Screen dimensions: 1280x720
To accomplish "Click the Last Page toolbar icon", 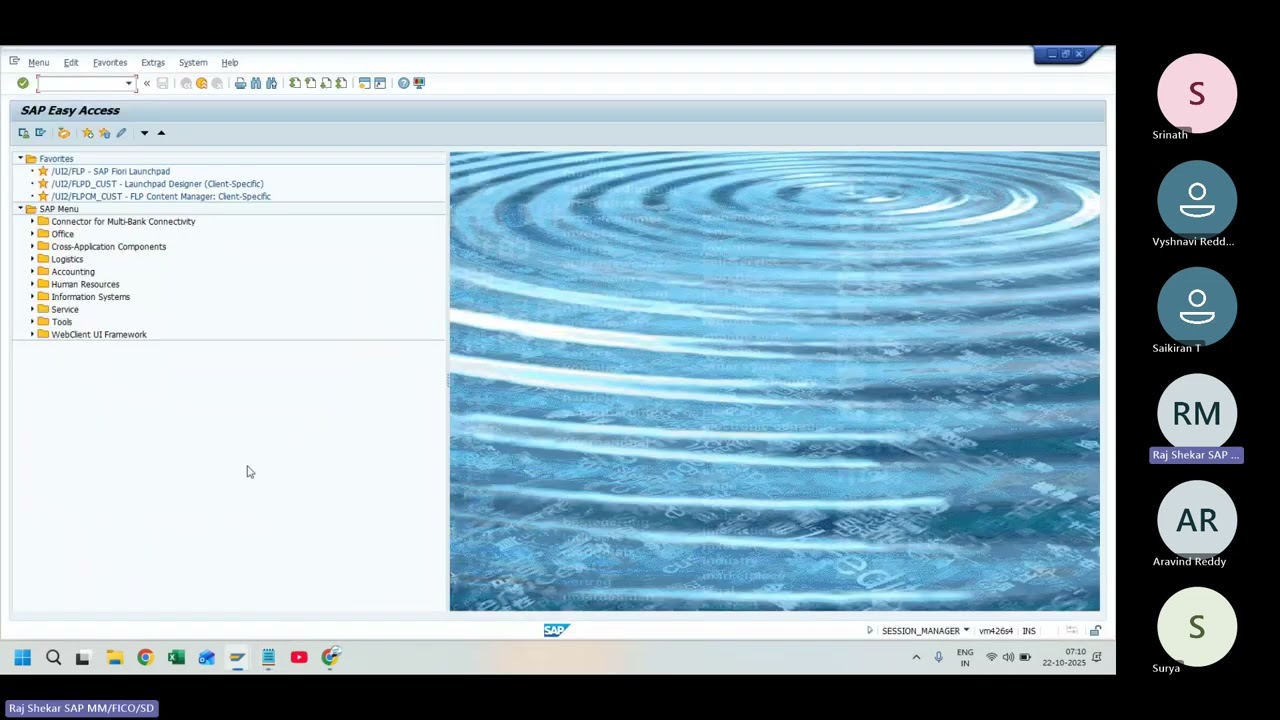I will pyautogui.click(x=341, y=83).
